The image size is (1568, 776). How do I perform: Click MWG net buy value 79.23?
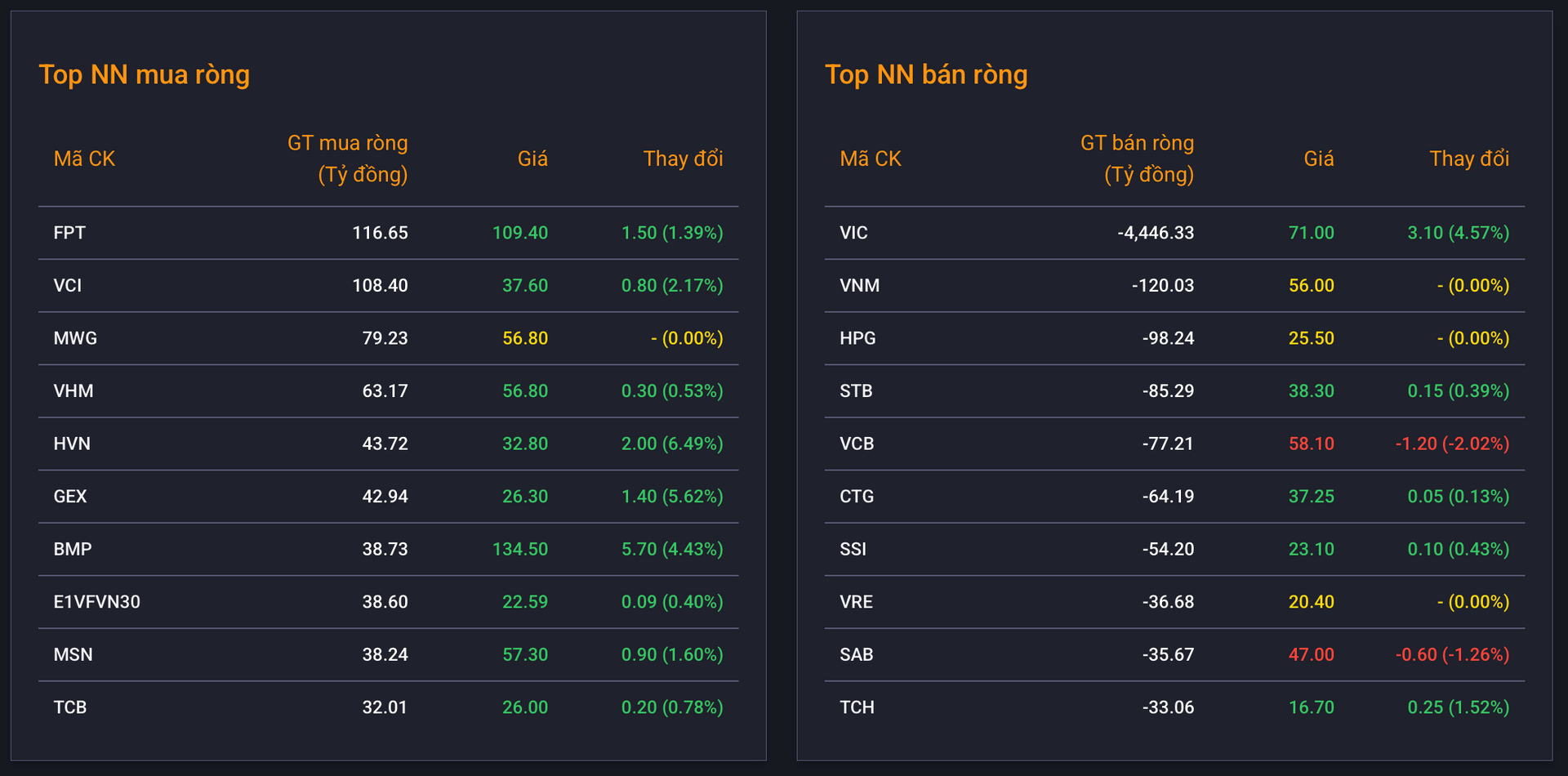(x=385, y=338)
